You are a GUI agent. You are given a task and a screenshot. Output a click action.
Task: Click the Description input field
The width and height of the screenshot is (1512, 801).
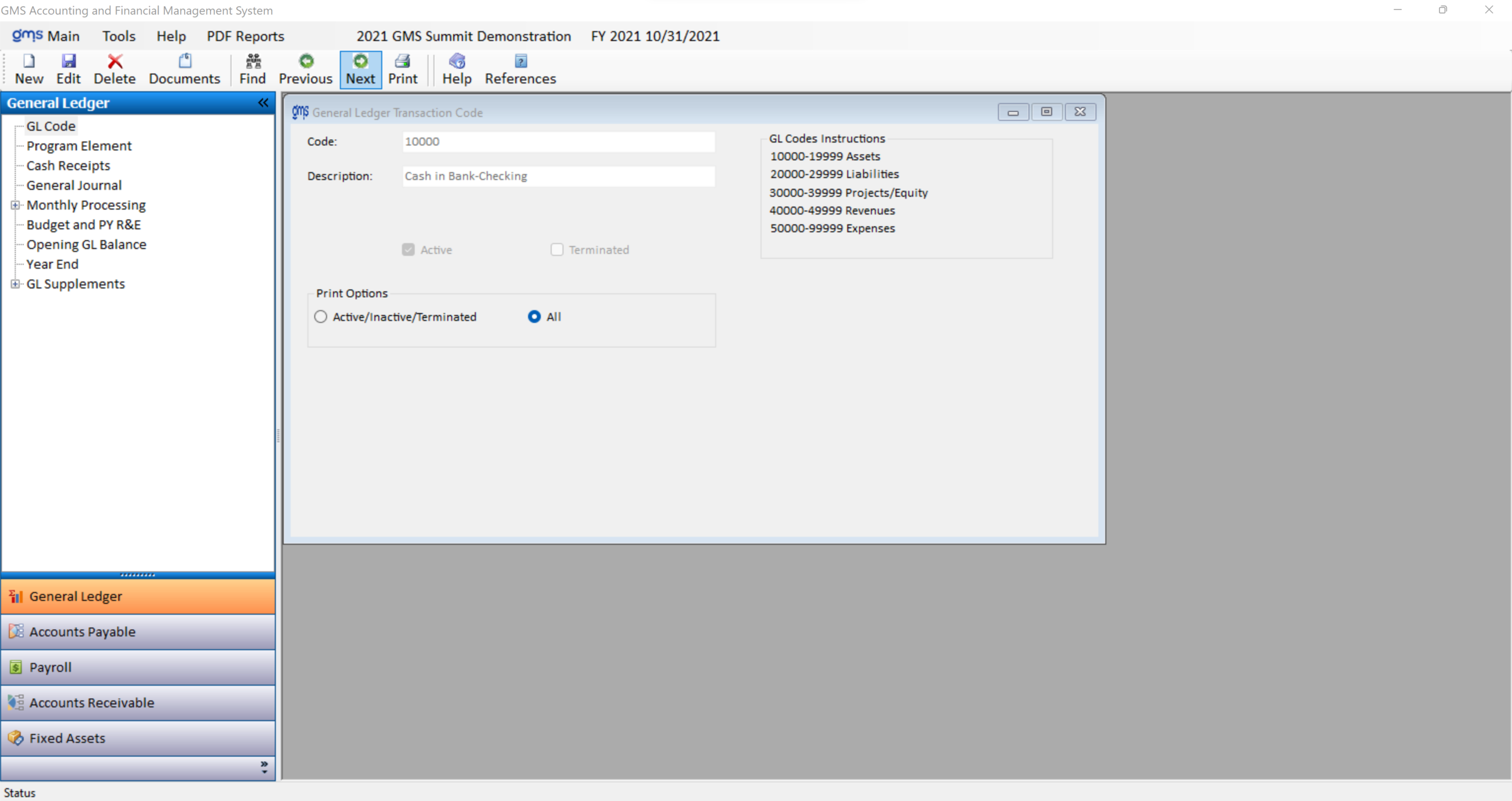(558, 176)
